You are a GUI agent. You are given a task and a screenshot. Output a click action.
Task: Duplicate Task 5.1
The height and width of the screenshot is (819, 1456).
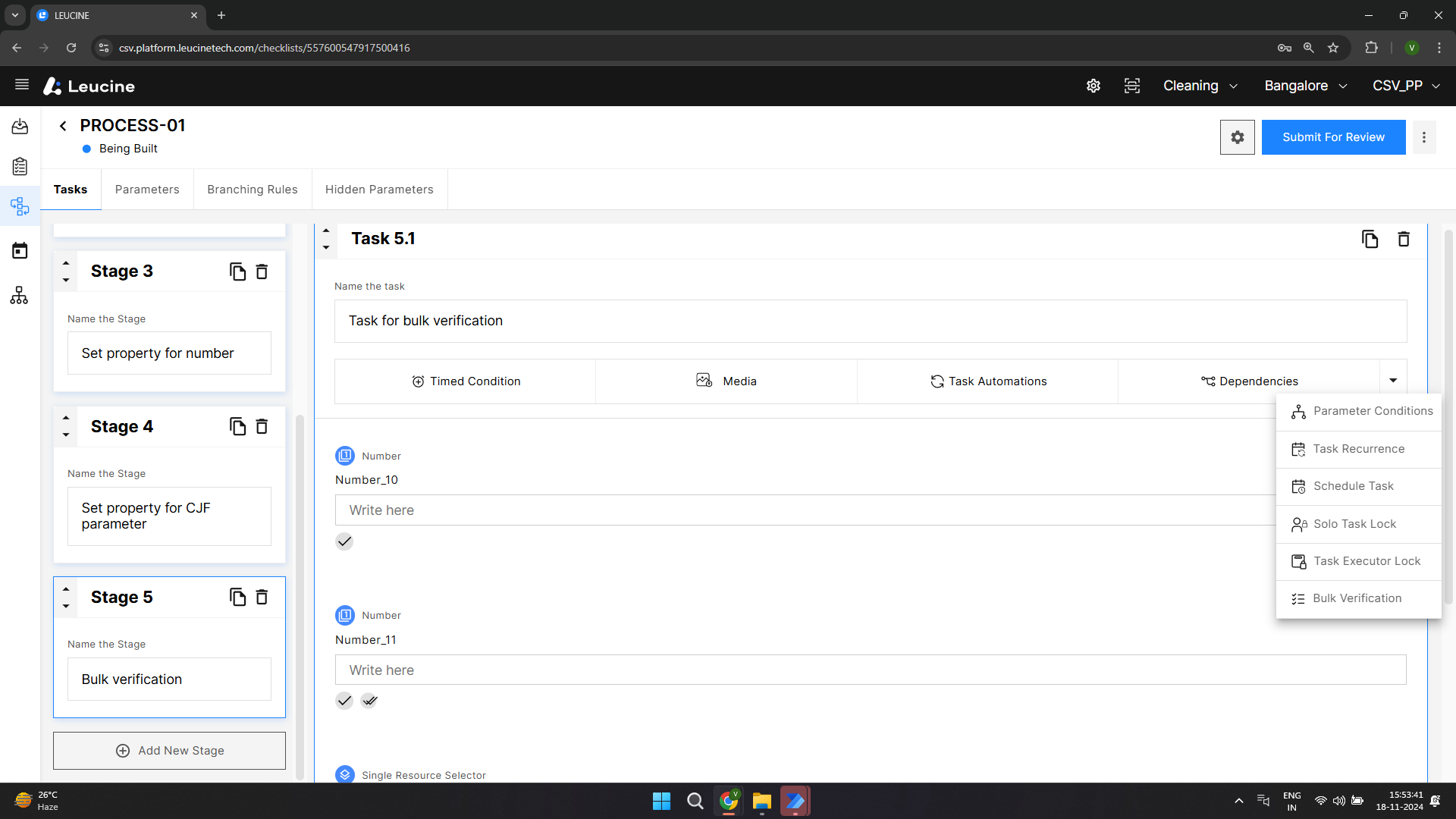click(x=1370, y=239)
